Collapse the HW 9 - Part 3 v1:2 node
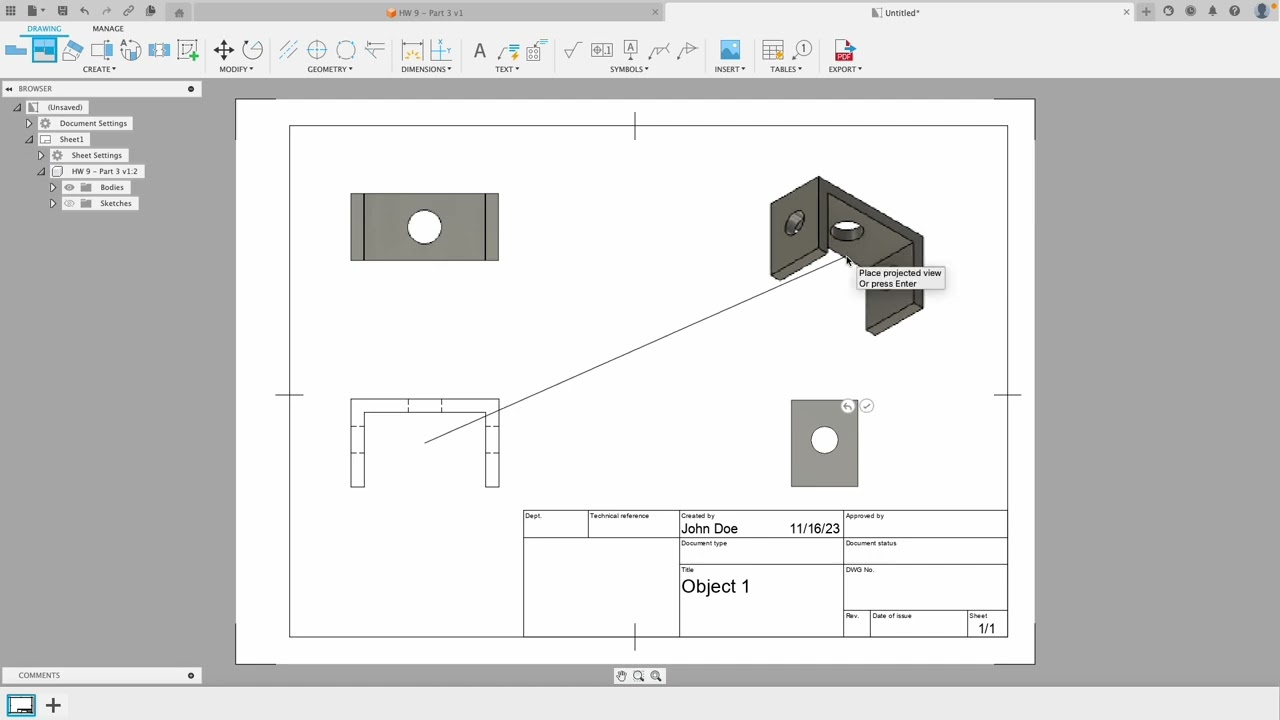 (x=41, y=171)
